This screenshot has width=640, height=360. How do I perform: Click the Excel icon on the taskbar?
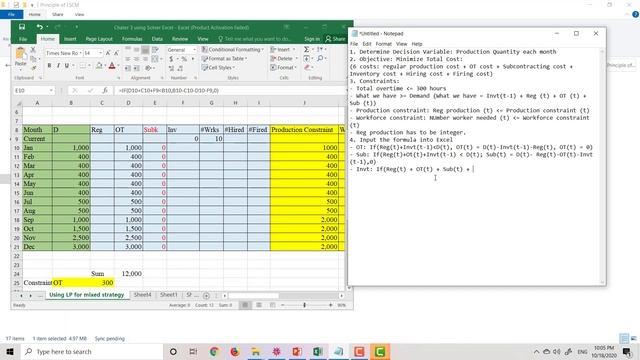pos(318,351)
